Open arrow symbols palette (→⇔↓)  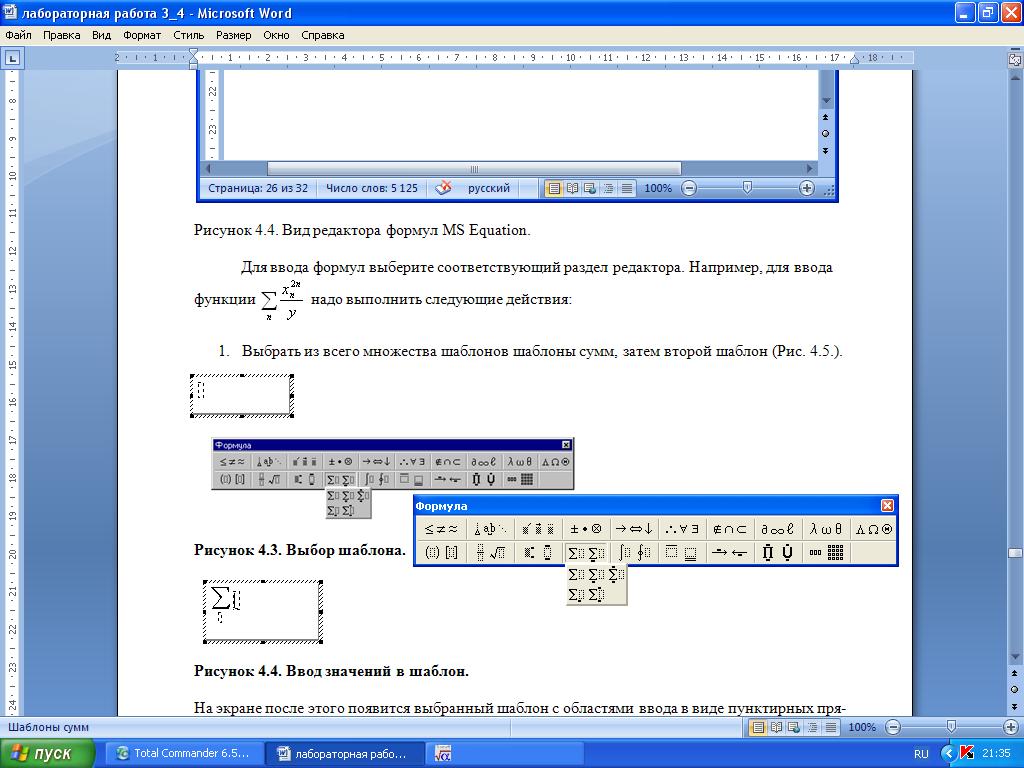pos(633,529)
